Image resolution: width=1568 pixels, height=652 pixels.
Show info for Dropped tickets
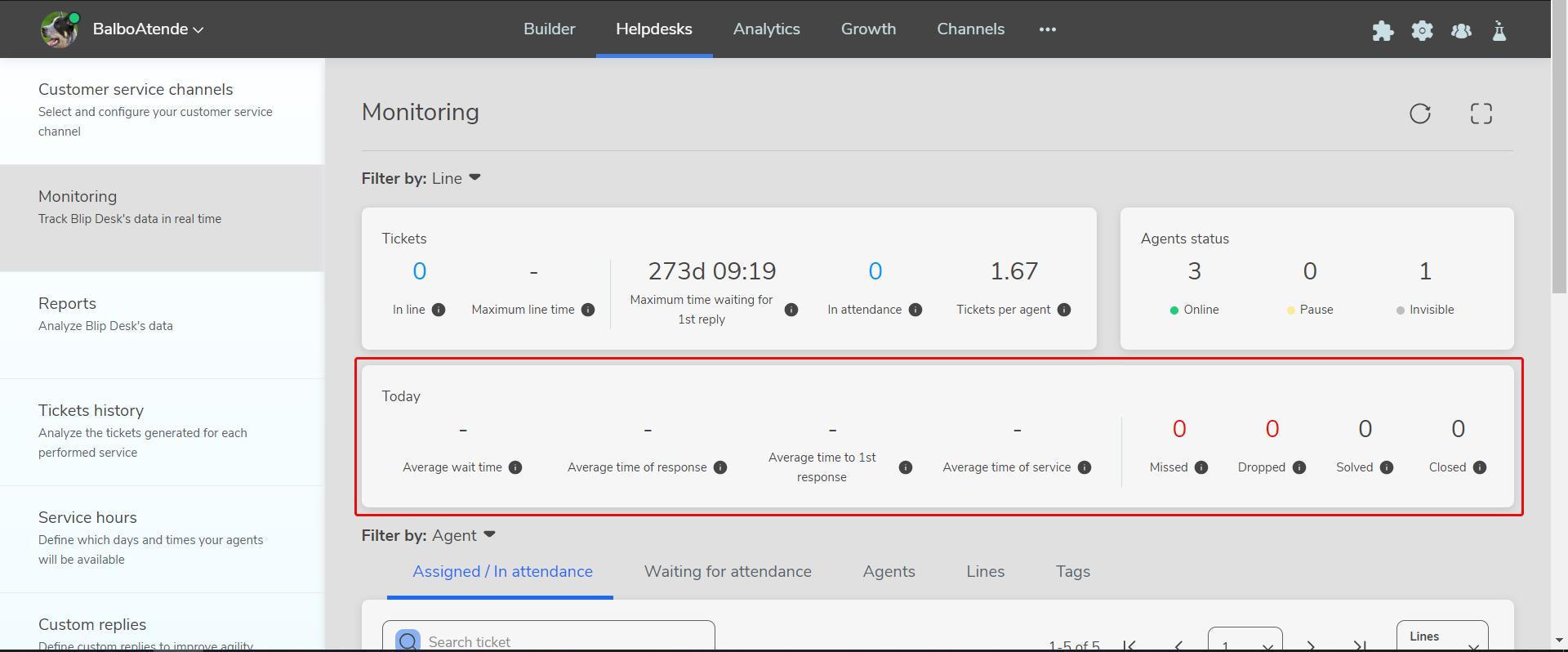(1299, 467)
